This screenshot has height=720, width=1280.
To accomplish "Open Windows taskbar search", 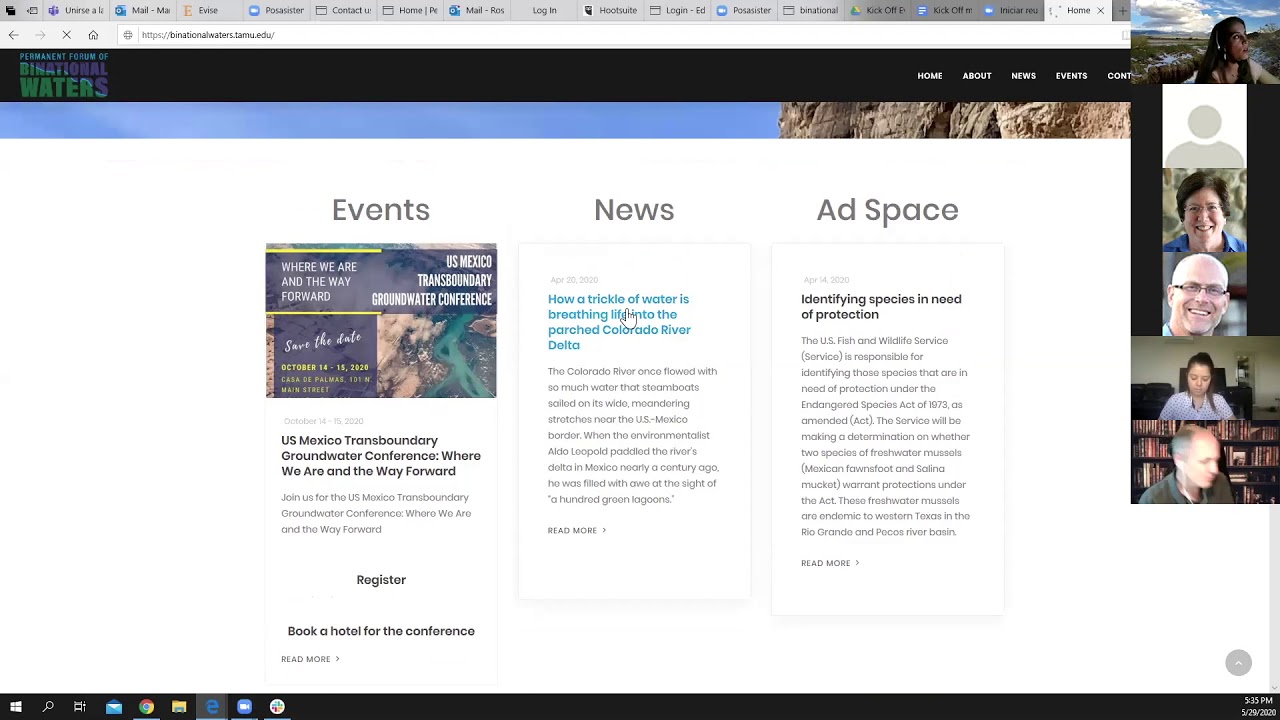I will (48, 707).
